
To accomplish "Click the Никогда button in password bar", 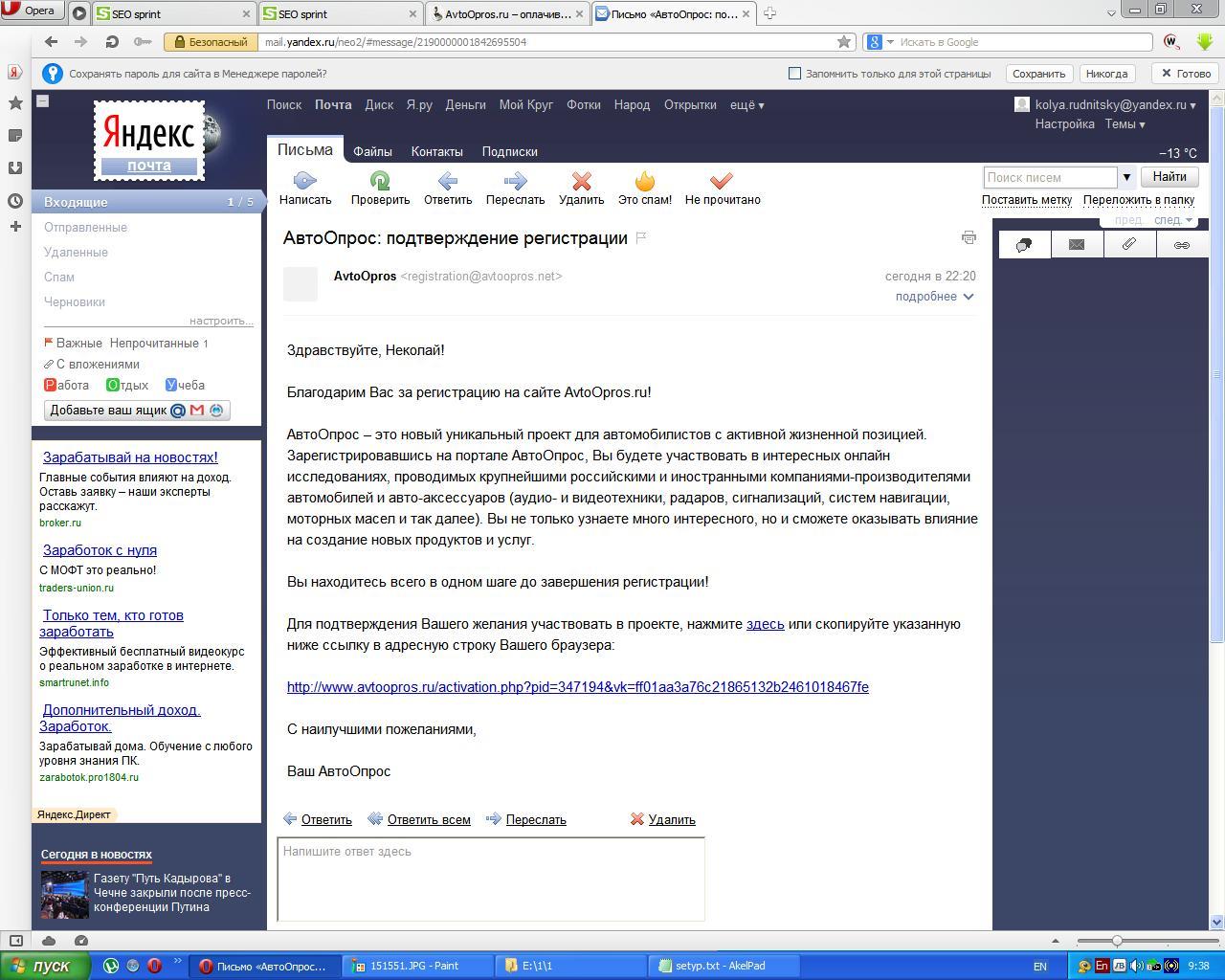I will pos(1107,74).
